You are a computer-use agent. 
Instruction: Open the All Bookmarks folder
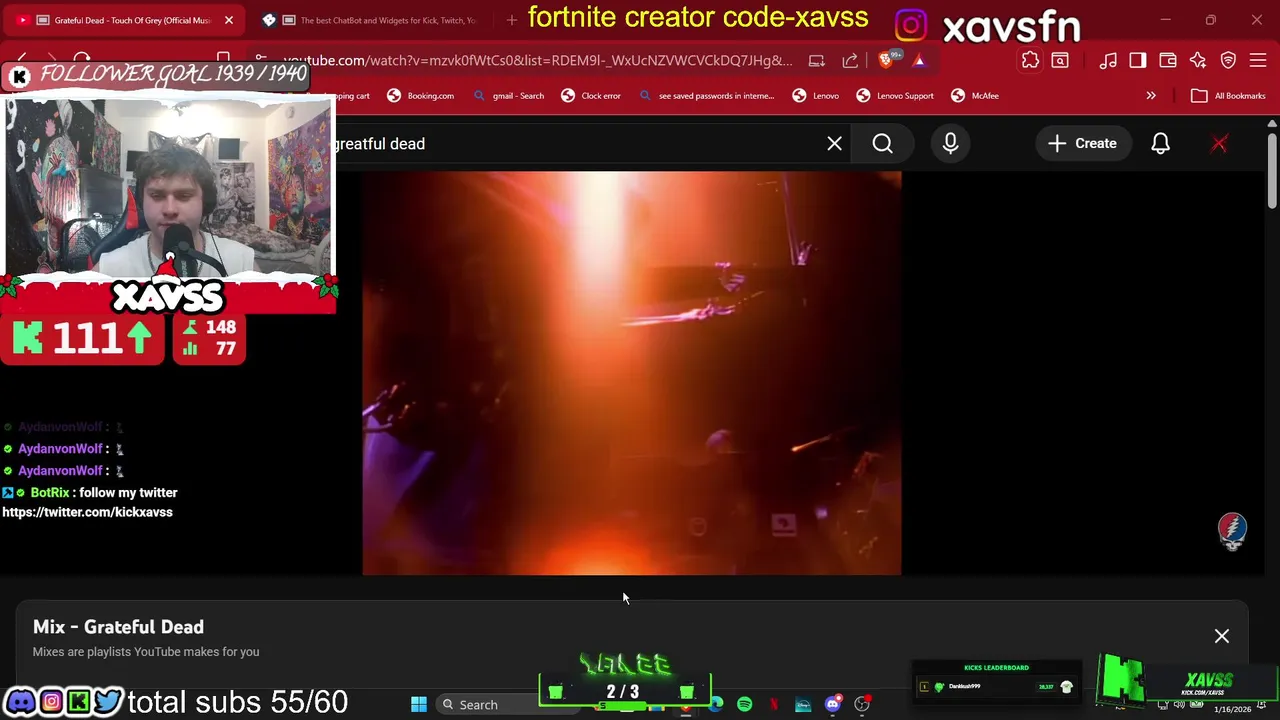[x=1228, y=96]
